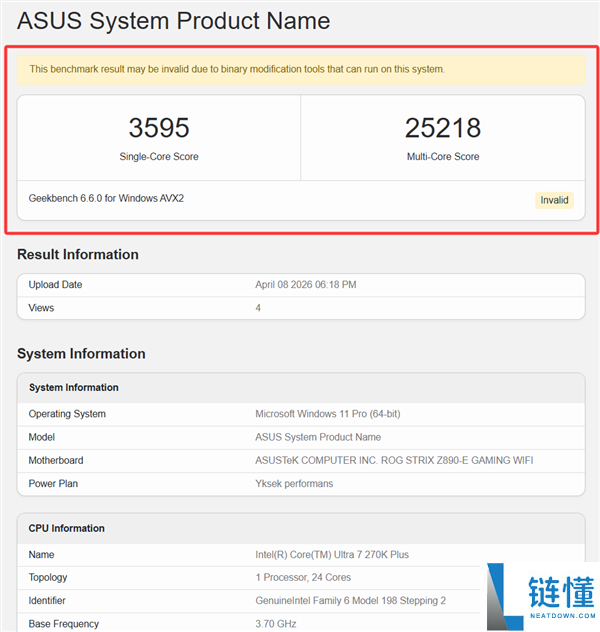Click the 'Multi-Core Score' label
The image size is (600, 632).
pyautogui.click(x=443, y=156)
